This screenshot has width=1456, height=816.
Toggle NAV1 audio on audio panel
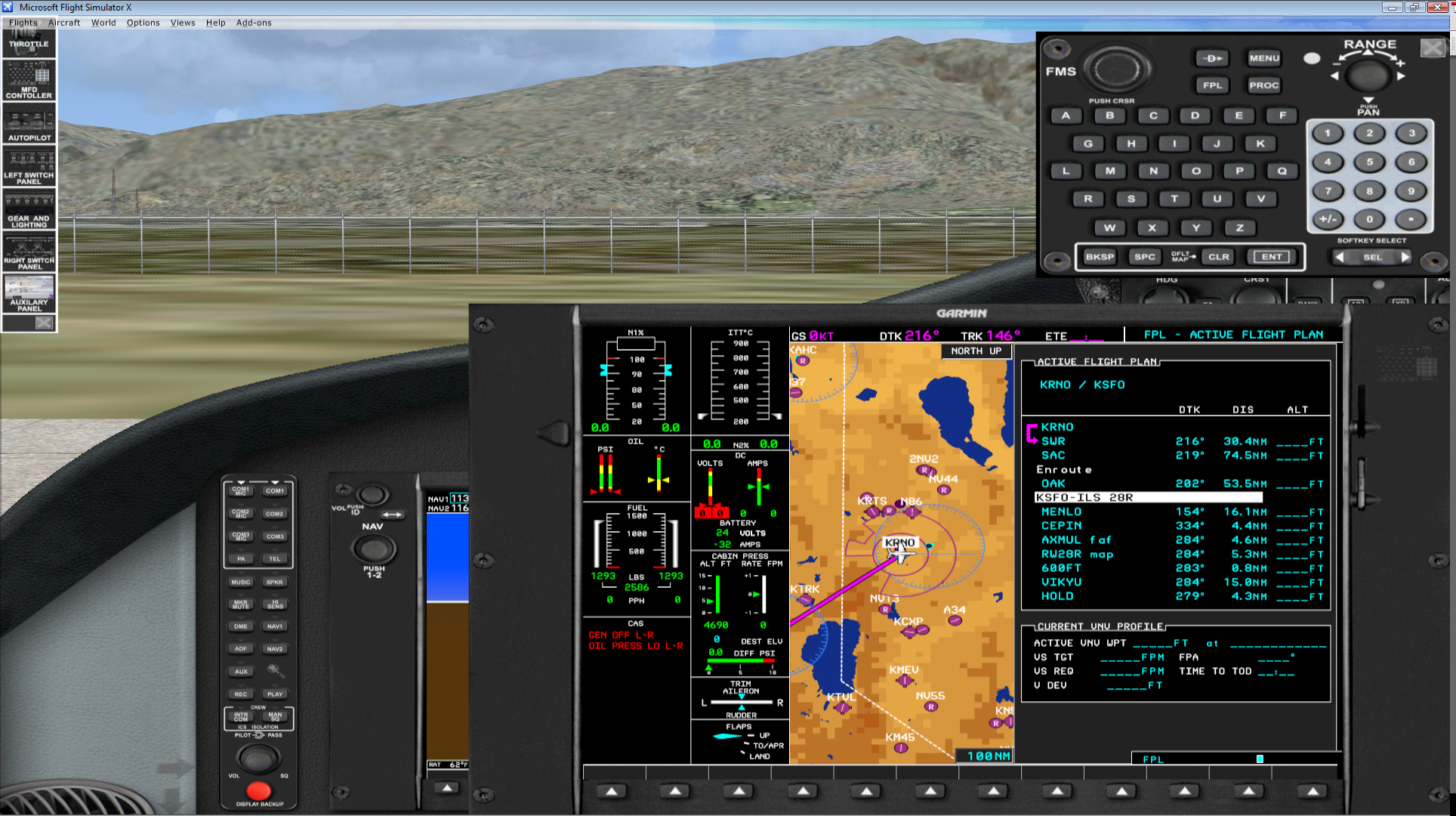pyautogui.click(x=274, y=626)
